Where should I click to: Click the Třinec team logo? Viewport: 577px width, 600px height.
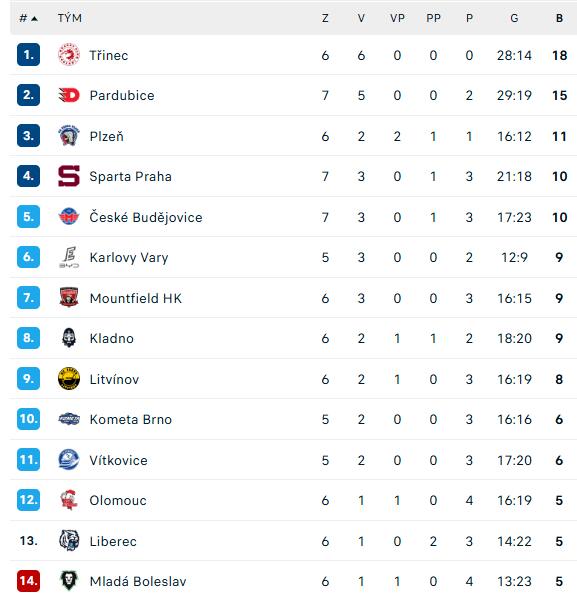click(69, 55)
